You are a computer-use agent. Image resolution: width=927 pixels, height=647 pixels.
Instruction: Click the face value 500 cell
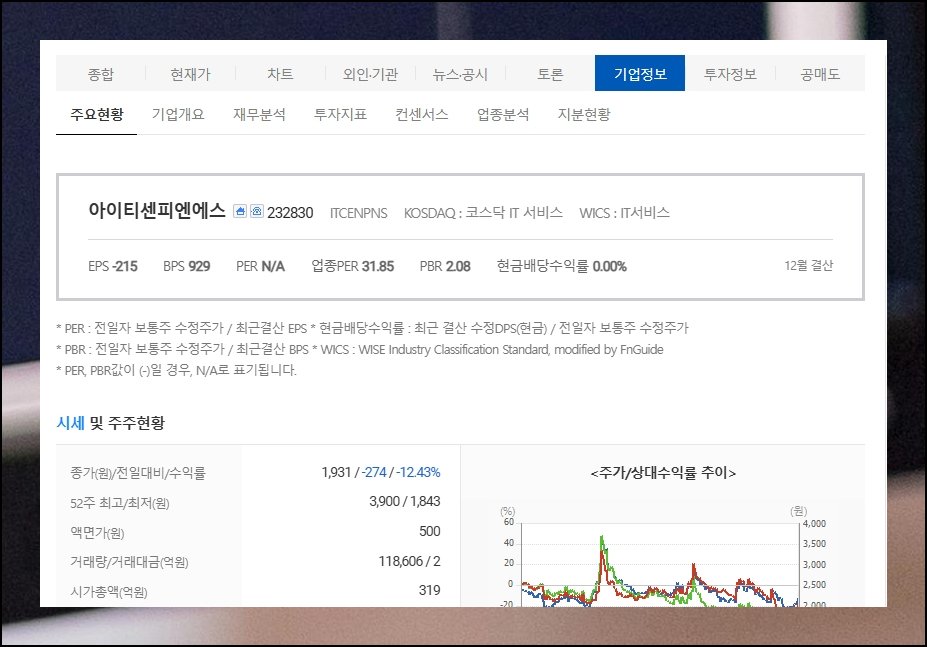(430, 531)
